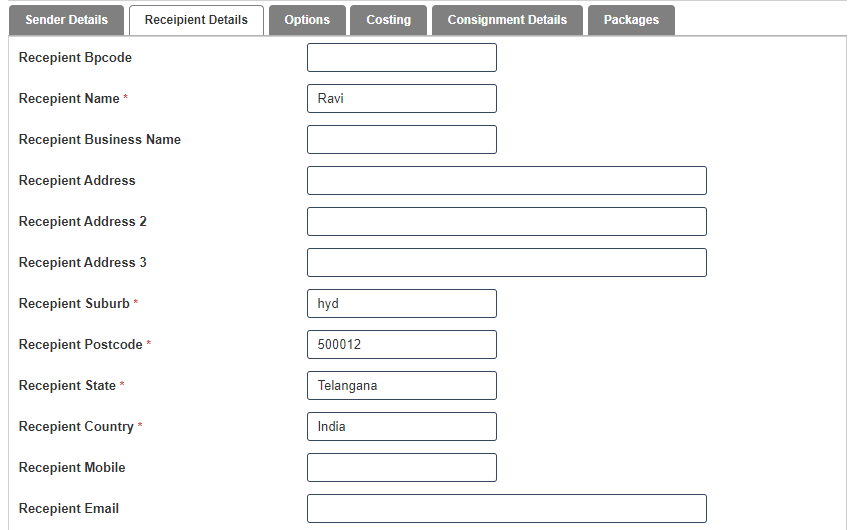Select the Recepient Address text box

506,181
